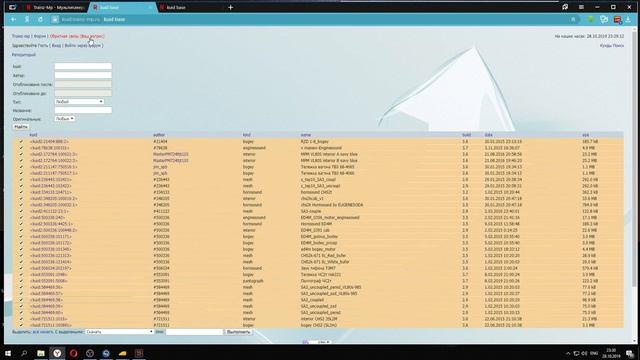Uncheck the pantograph row checkbox

(21, 281)
